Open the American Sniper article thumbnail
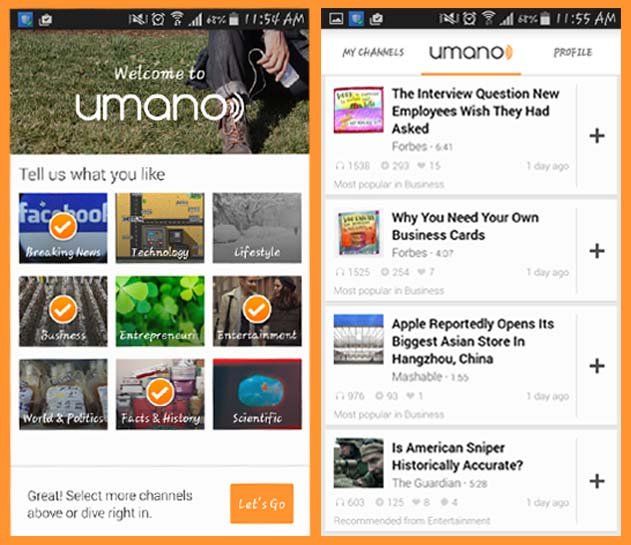Image resolution: width=631 pixels, height=545 pixels. [x=359, y=463]
